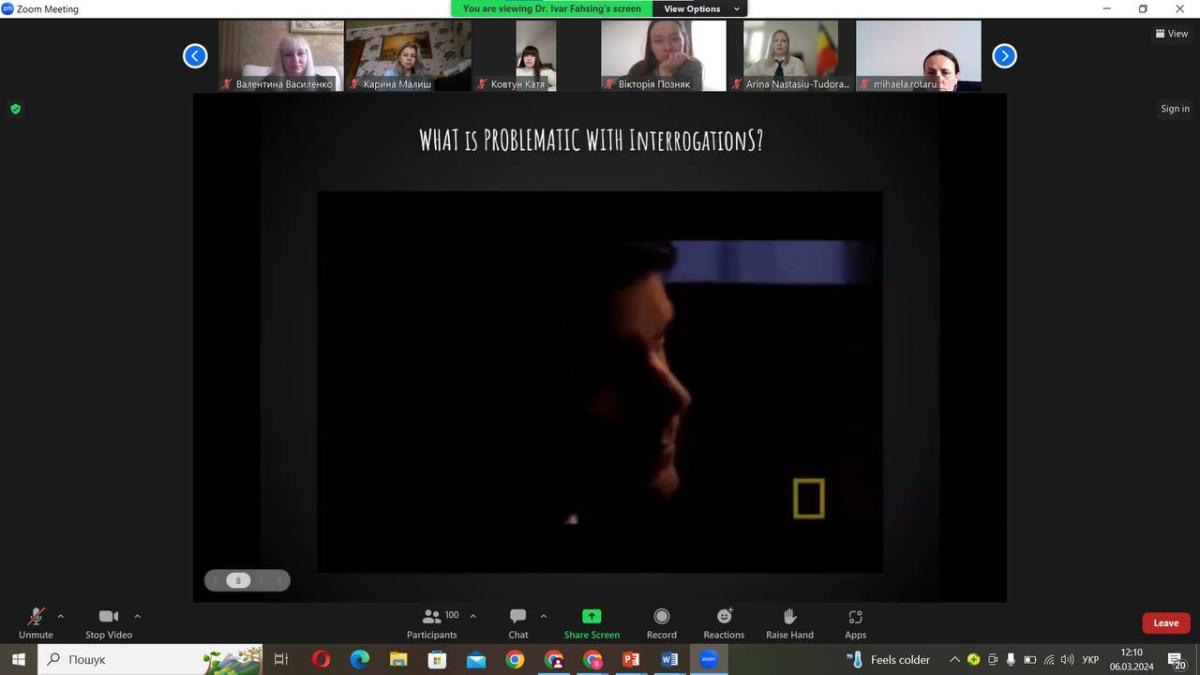Expand video options arrow beside Stop Video
Image resolution: width=1200 pixels, height=675 pixels.
click(137, 616)
